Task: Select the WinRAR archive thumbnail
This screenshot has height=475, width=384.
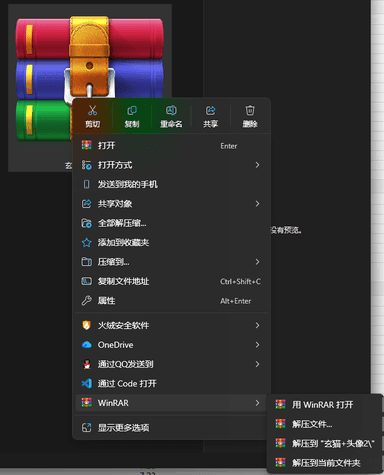Action: [x=89, y=79]
